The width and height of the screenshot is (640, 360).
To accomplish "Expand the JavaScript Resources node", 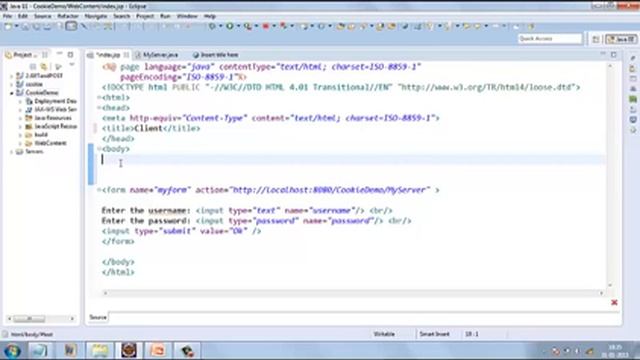I will pyautogui.click(x=20, y=127).
